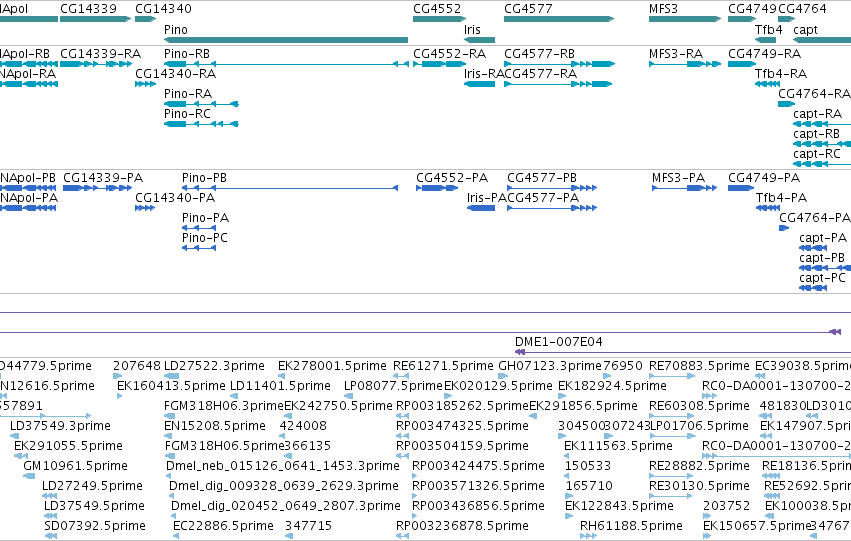The width and height of the screenshot is (851, 541).
Task: Click the Iris-RA transcript label
Action: pyautogui.click(x=484, y=74)
